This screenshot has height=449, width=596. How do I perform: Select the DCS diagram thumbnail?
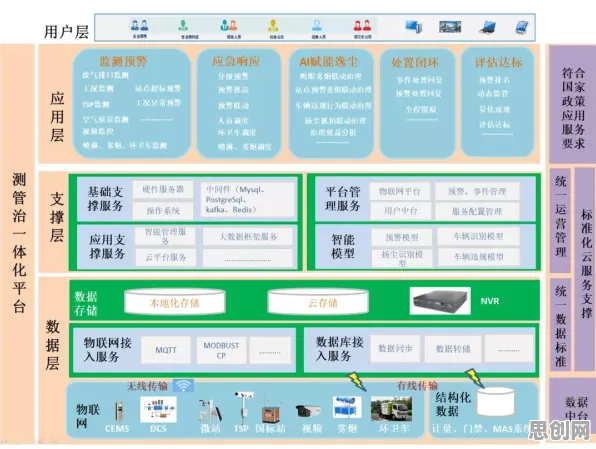[159, 409]
